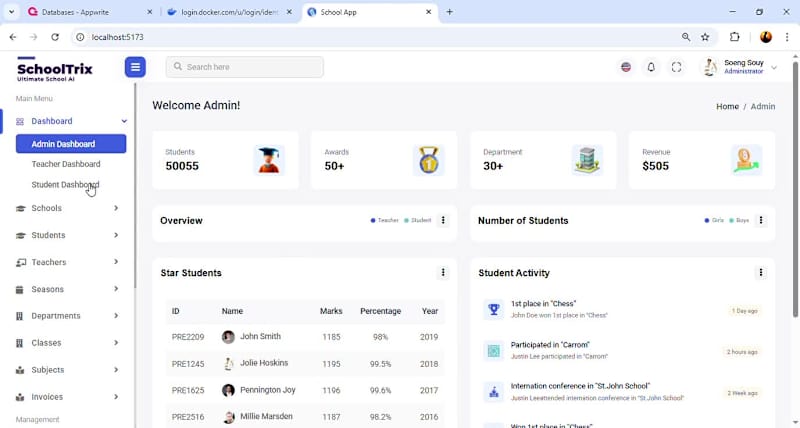800x428 pixels.
Task: Open a new browser tab
Action: [x=449, y=12]
